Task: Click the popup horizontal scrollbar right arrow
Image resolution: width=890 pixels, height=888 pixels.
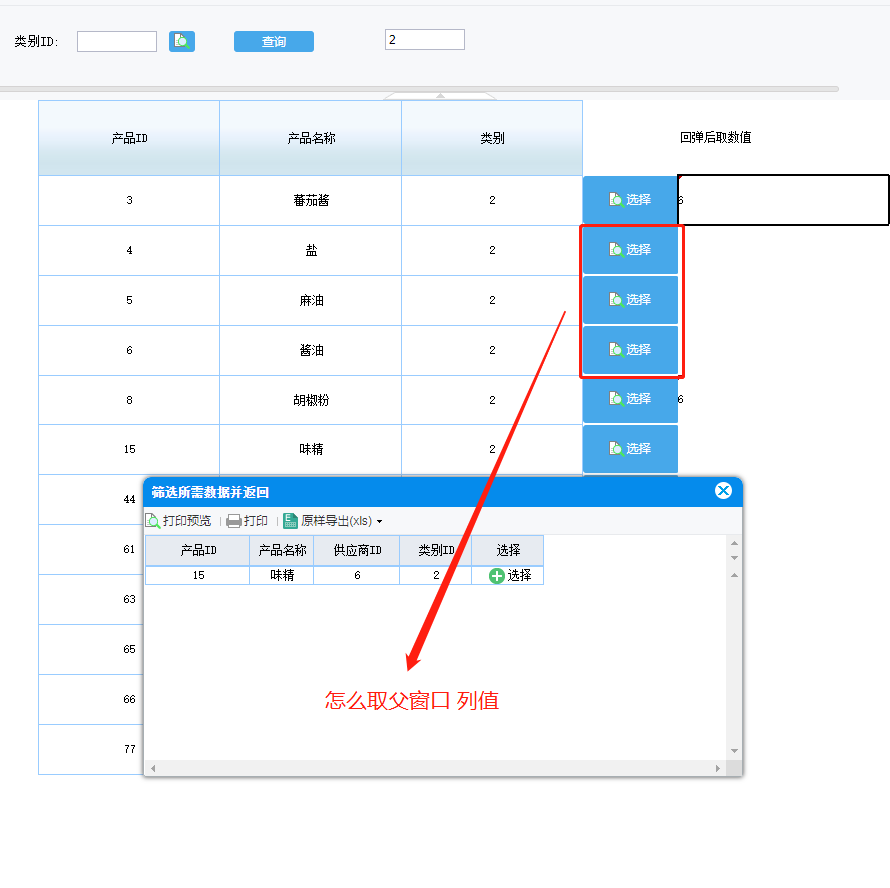Action: coord(718,768)
